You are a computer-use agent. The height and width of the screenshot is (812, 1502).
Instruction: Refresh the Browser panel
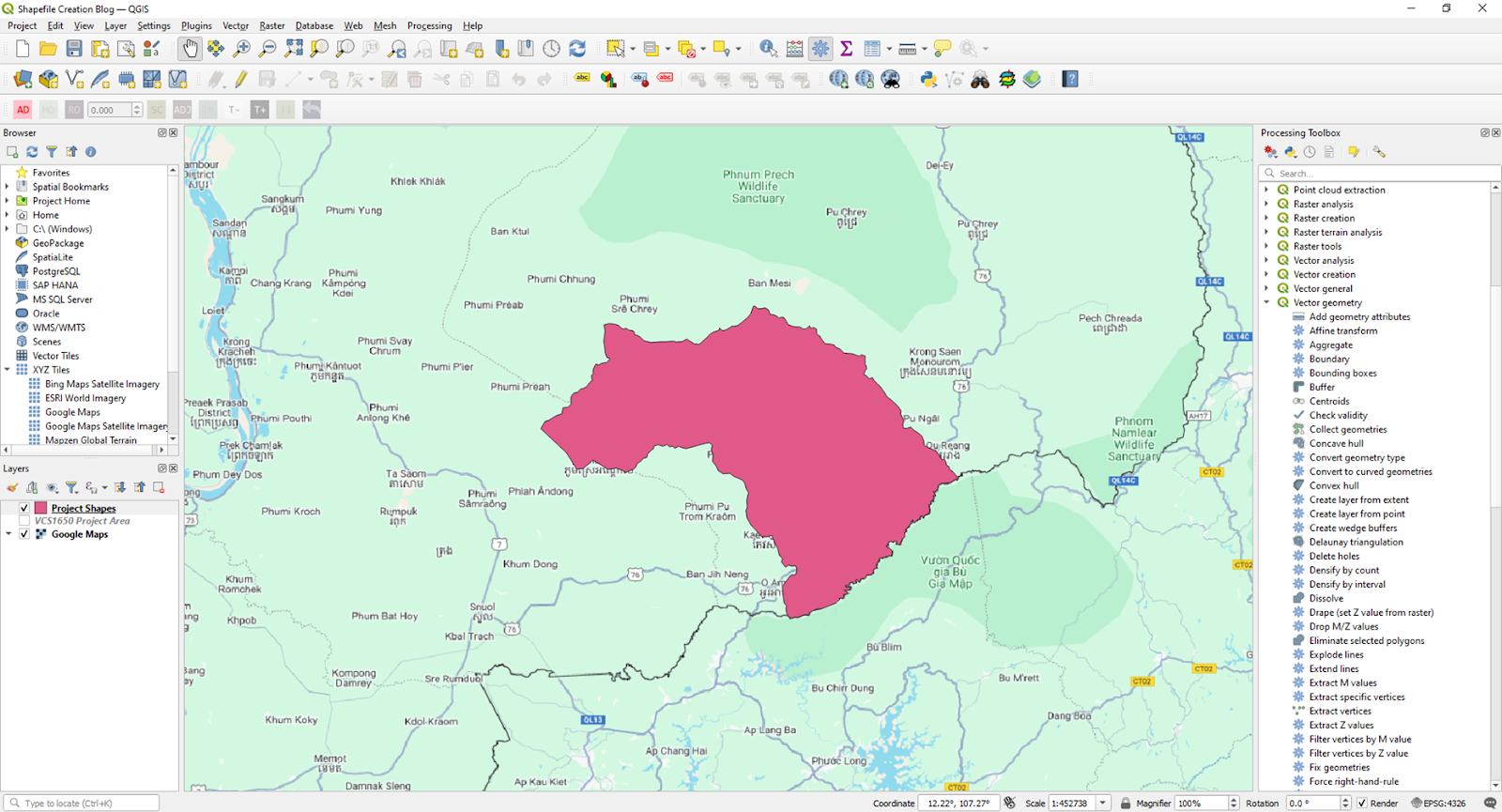[x=32, y=152]
